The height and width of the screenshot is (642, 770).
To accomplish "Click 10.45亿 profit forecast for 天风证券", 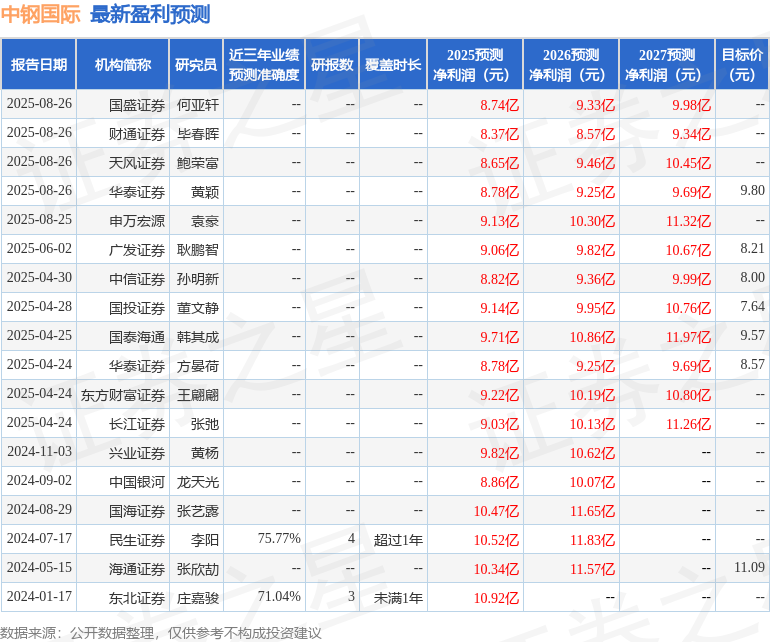I will click(x=688, y=163).
